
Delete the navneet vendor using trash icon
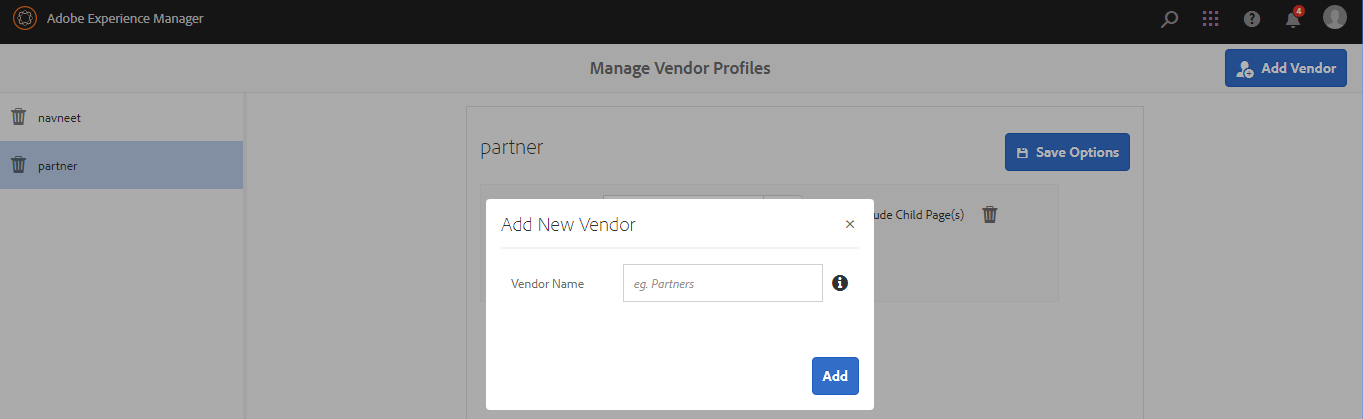(x=18, y=117)
